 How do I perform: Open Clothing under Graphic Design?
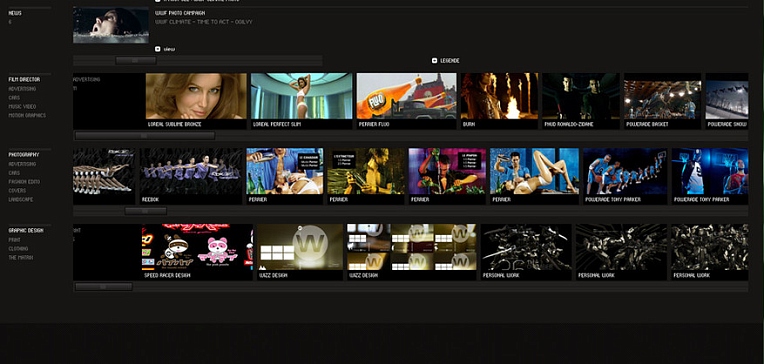click(19, 249)
